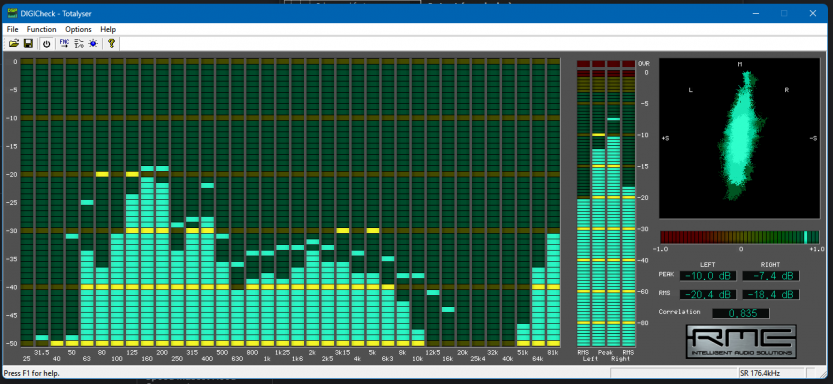Screen dimensions: 833x384
Task: Click the 'Peak' label under level meters
Action: click(606, 352)
